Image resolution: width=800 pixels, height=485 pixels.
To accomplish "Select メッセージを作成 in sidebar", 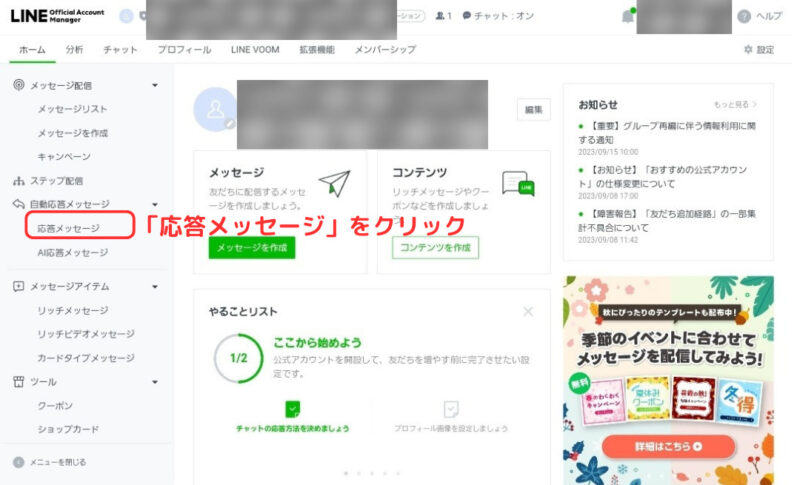I will (x=72, y=133).
